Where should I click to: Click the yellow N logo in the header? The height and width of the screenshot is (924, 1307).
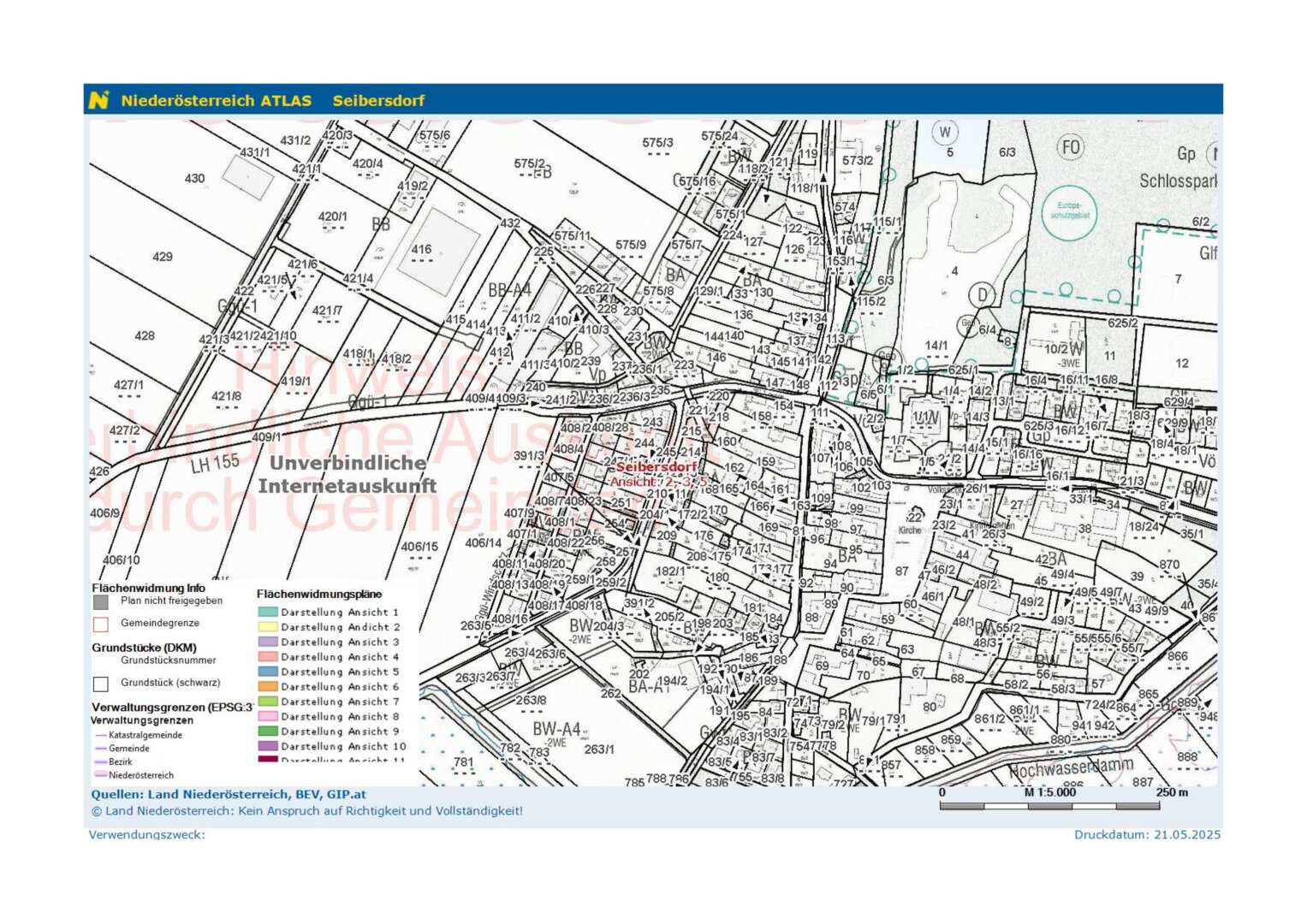click(x=99, y=100)
